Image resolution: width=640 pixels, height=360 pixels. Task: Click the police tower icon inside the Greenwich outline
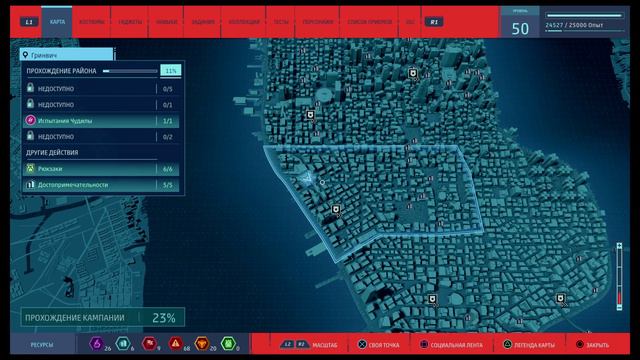(x=336, y=210)
